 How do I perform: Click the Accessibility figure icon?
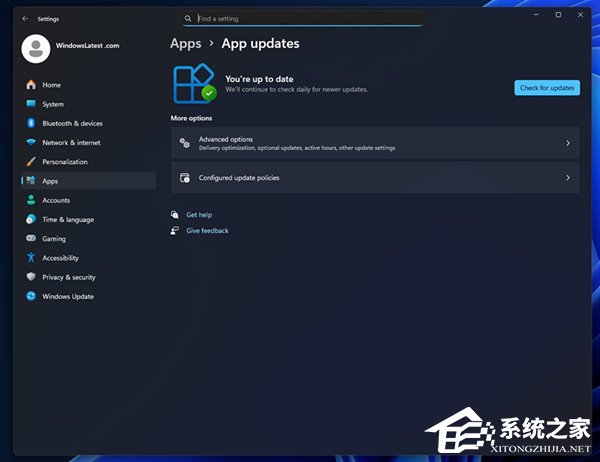click(31, 257)
